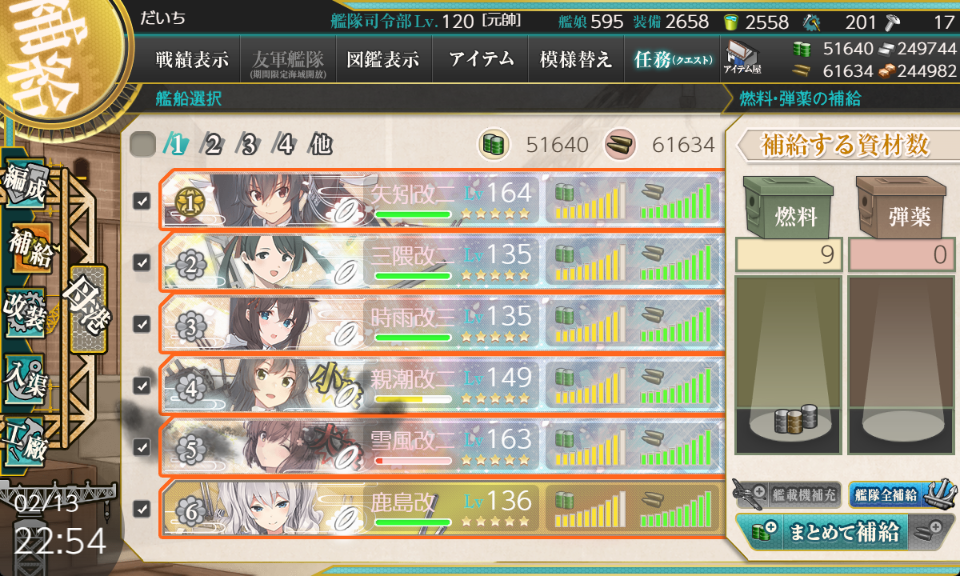
Task: Open the 入渠 (Docking) sidebar icon
Action: (x=26, y=378)
